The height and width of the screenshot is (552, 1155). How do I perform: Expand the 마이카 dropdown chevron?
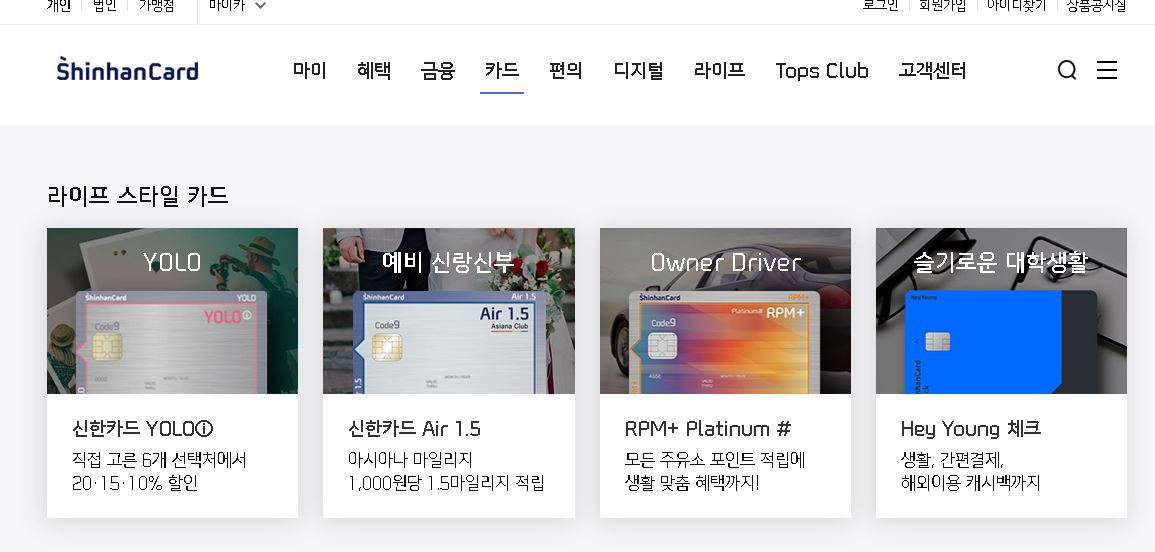point(260,5)
